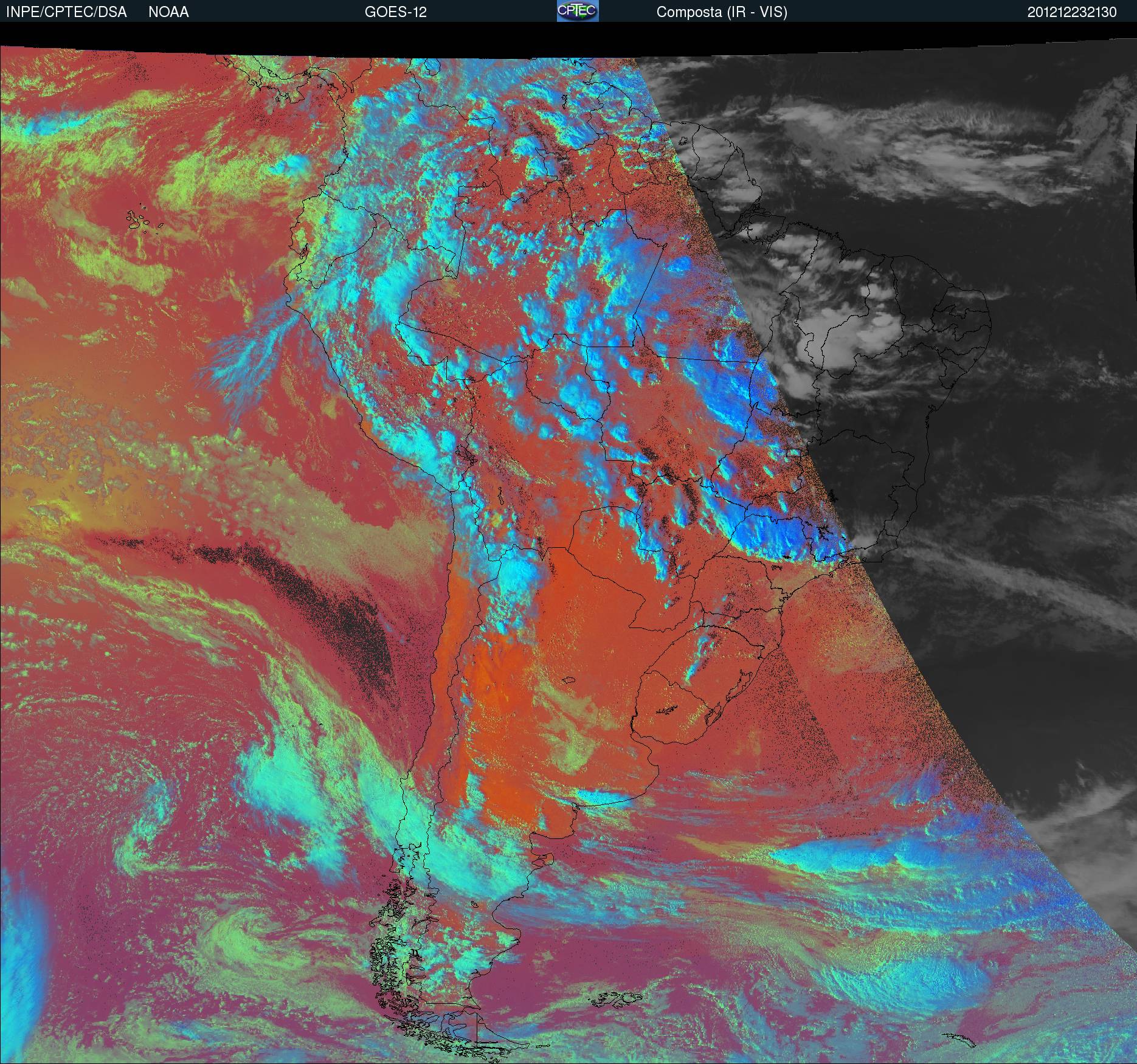This screenshot has height=1064, width=1137.
Task: Select the Composta (IR - VIS) label
Action: coord(722,12)
